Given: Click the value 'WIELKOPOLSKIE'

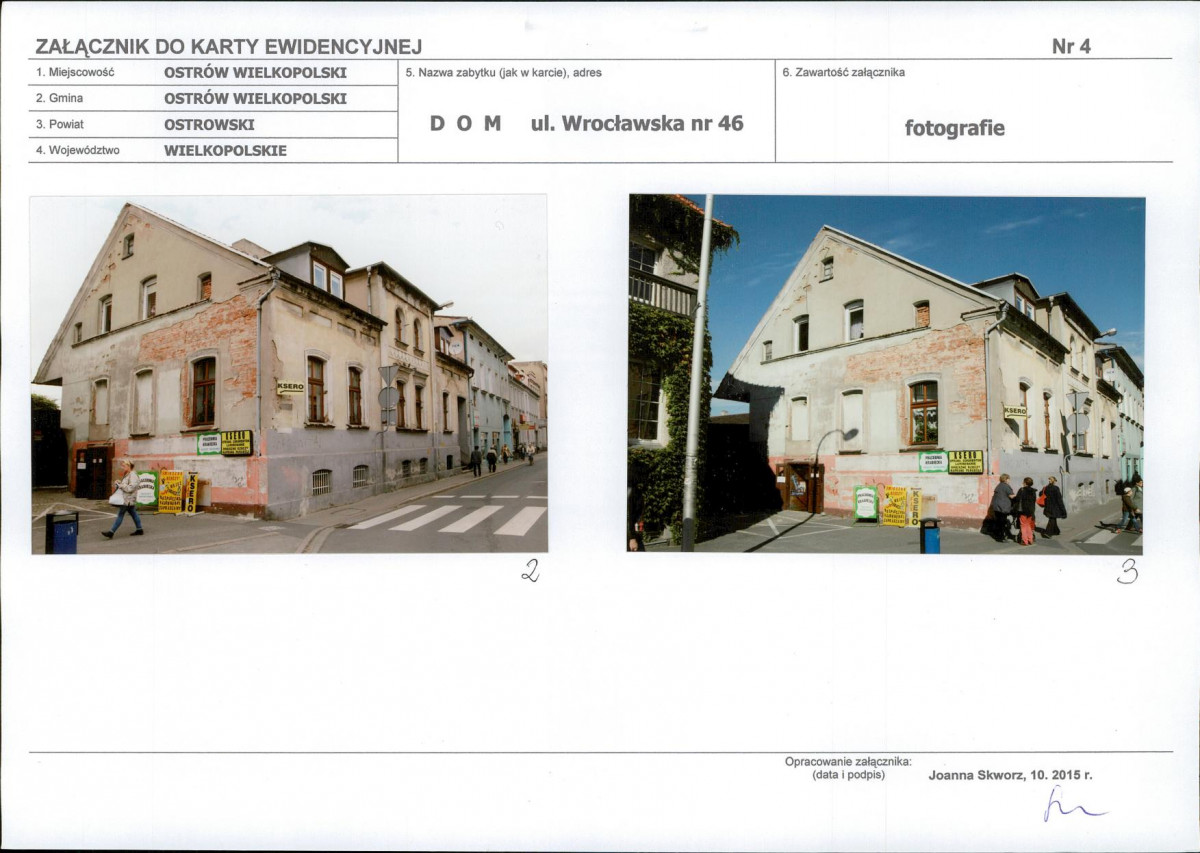Looking at the screenshot, I should (225, 151).
